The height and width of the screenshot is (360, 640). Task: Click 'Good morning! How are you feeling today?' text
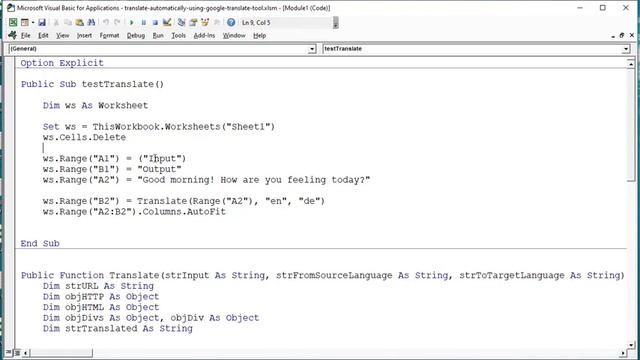253,180
